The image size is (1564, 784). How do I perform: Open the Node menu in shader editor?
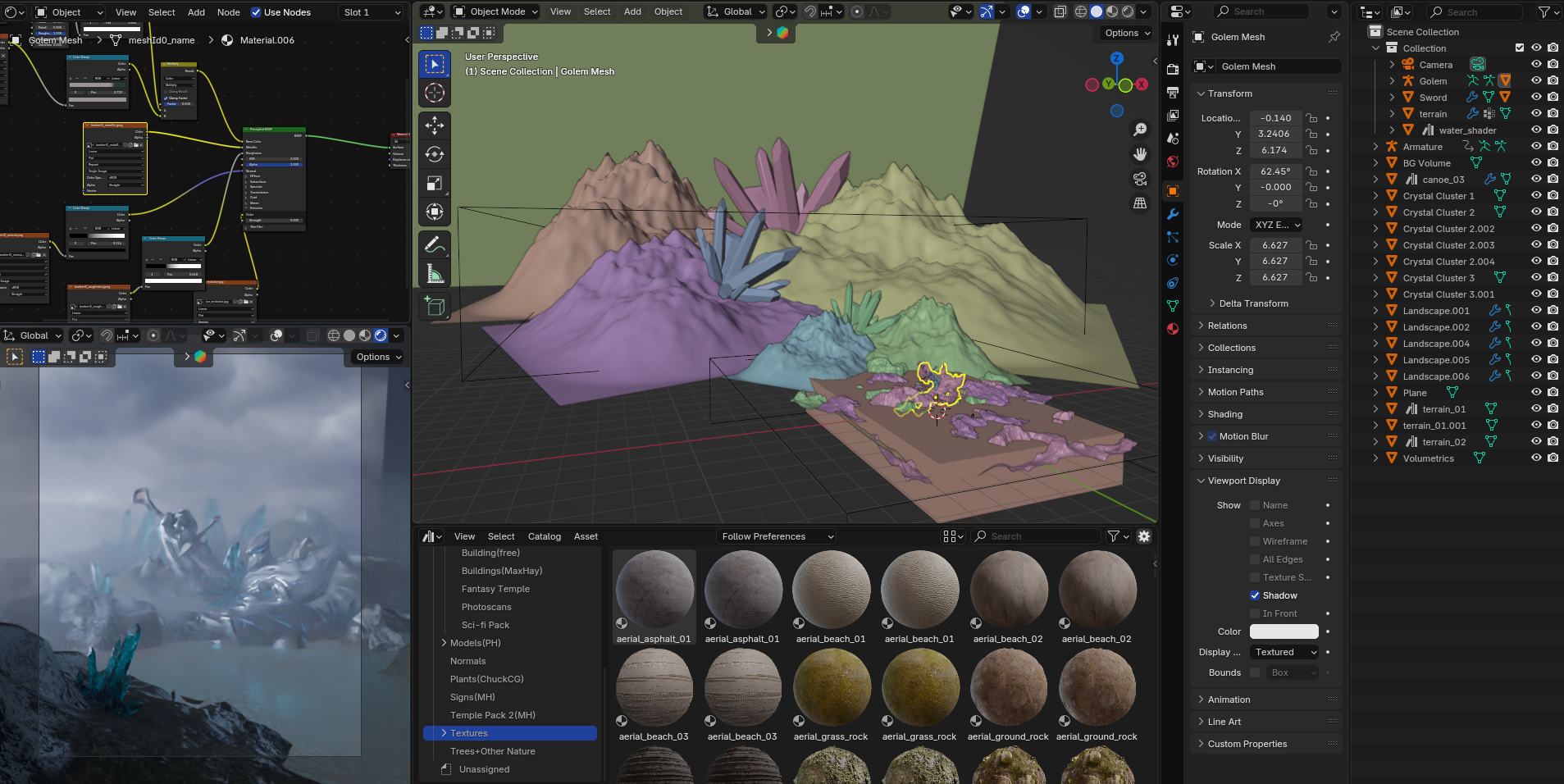228,12
